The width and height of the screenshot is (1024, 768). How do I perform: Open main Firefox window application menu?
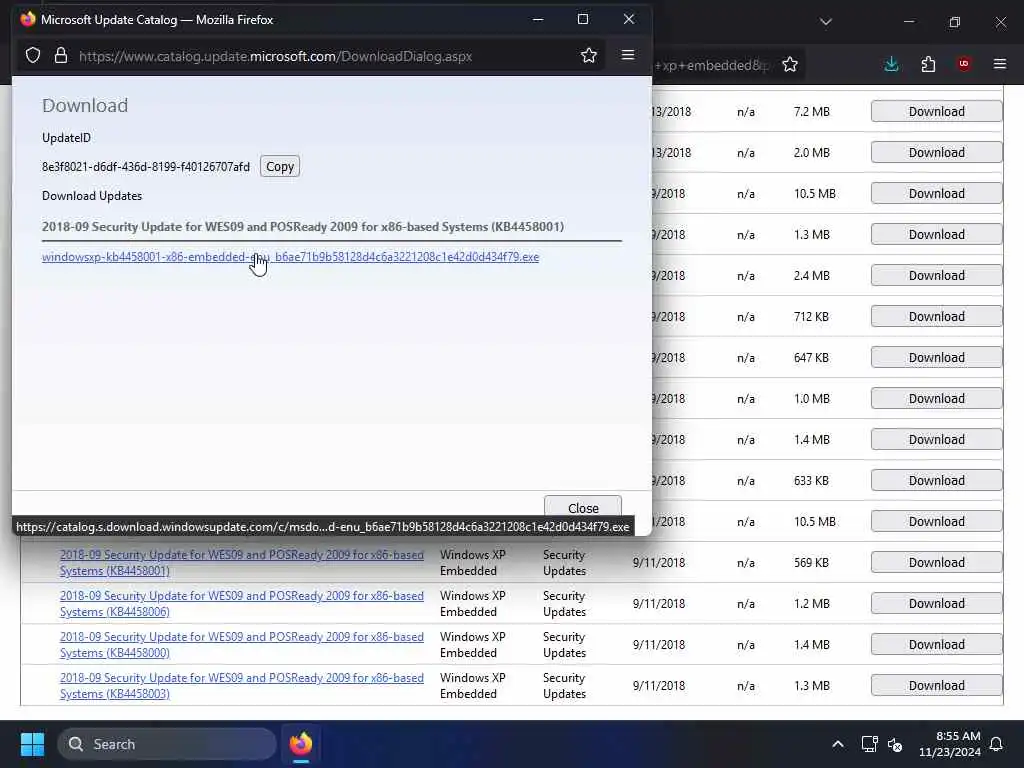pos(999,64)
